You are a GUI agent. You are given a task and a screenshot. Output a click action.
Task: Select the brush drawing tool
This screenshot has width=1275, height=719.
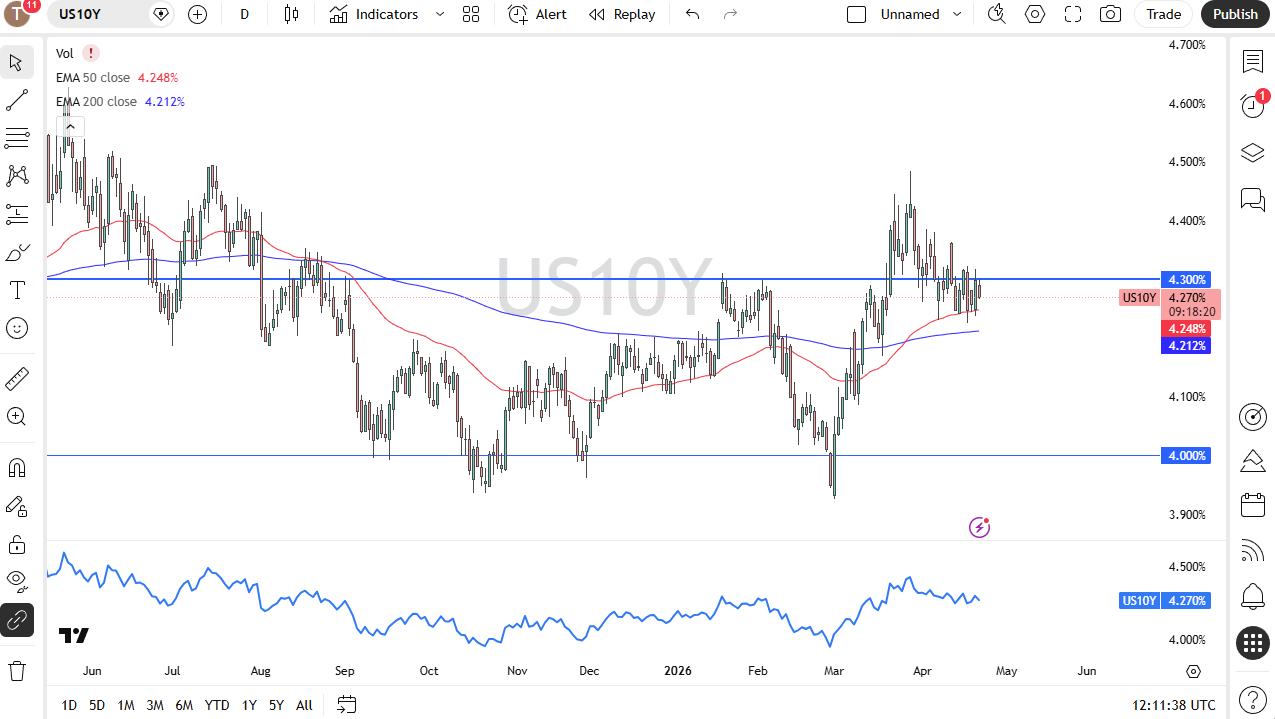17,252
